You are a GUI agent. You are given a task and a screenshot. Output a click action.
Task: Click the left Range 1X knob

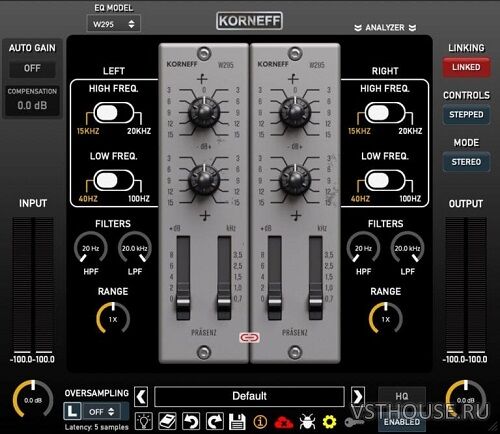coord(113,319)
